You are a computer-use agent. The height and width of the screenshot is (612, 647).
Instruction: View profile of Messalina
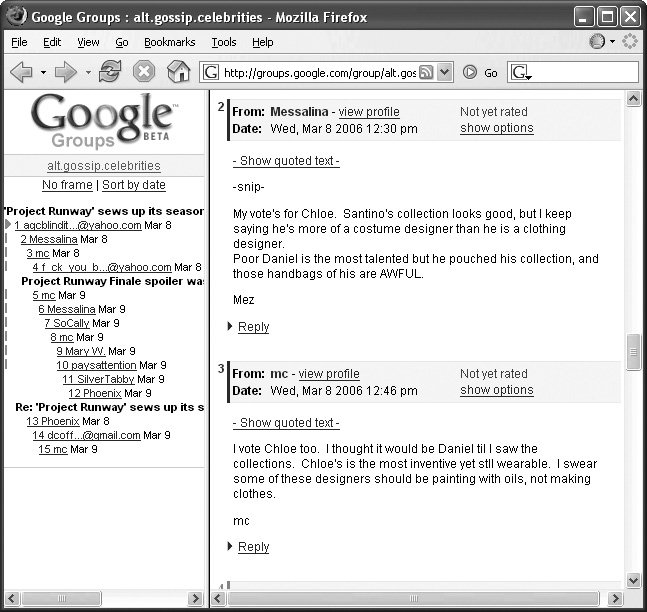pyautogui.click(x=369, y=112)
